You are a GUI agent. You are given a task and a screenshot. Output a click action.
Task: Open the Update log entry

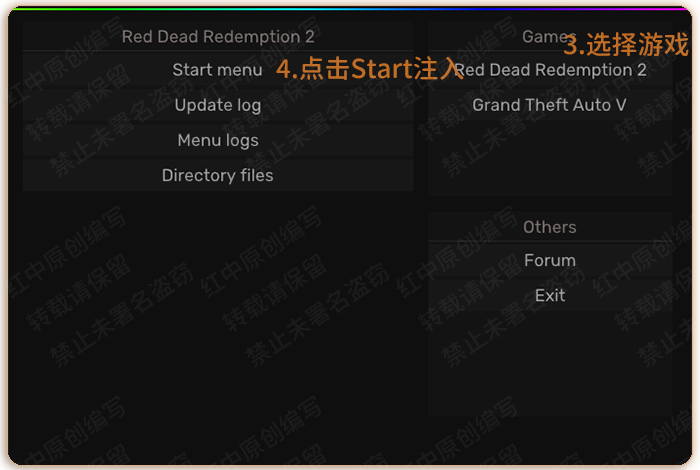[x=217, y=105]
